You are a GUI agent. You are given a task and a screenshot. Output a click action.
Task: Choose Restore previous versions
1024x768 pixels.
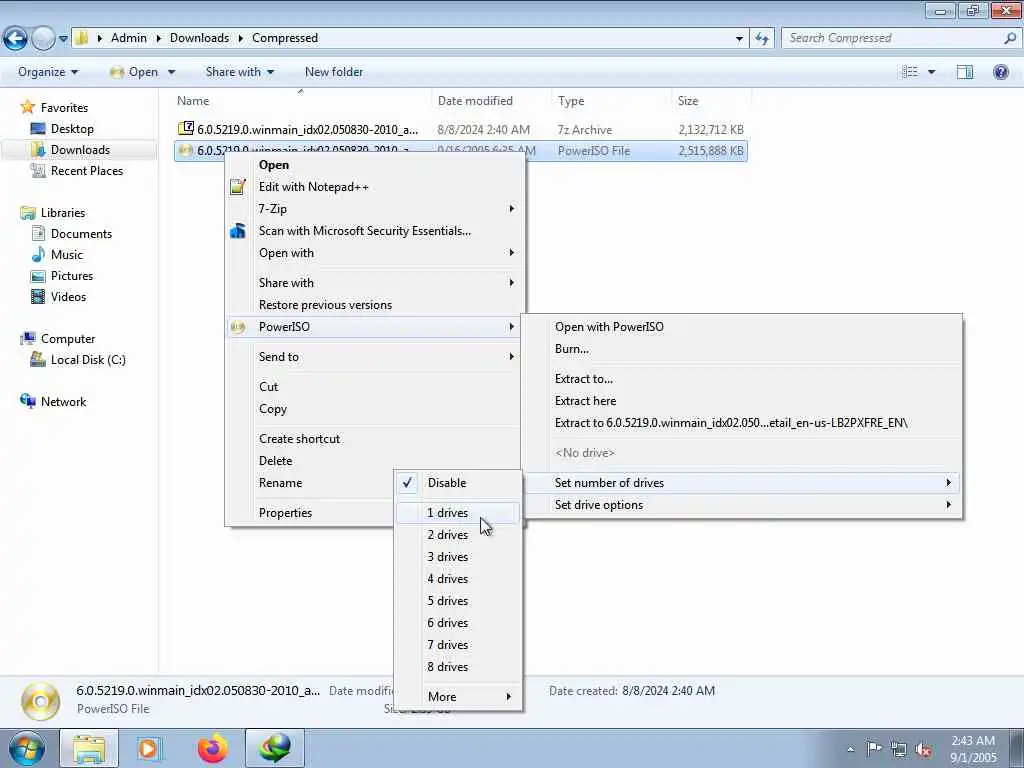[375, 305]
